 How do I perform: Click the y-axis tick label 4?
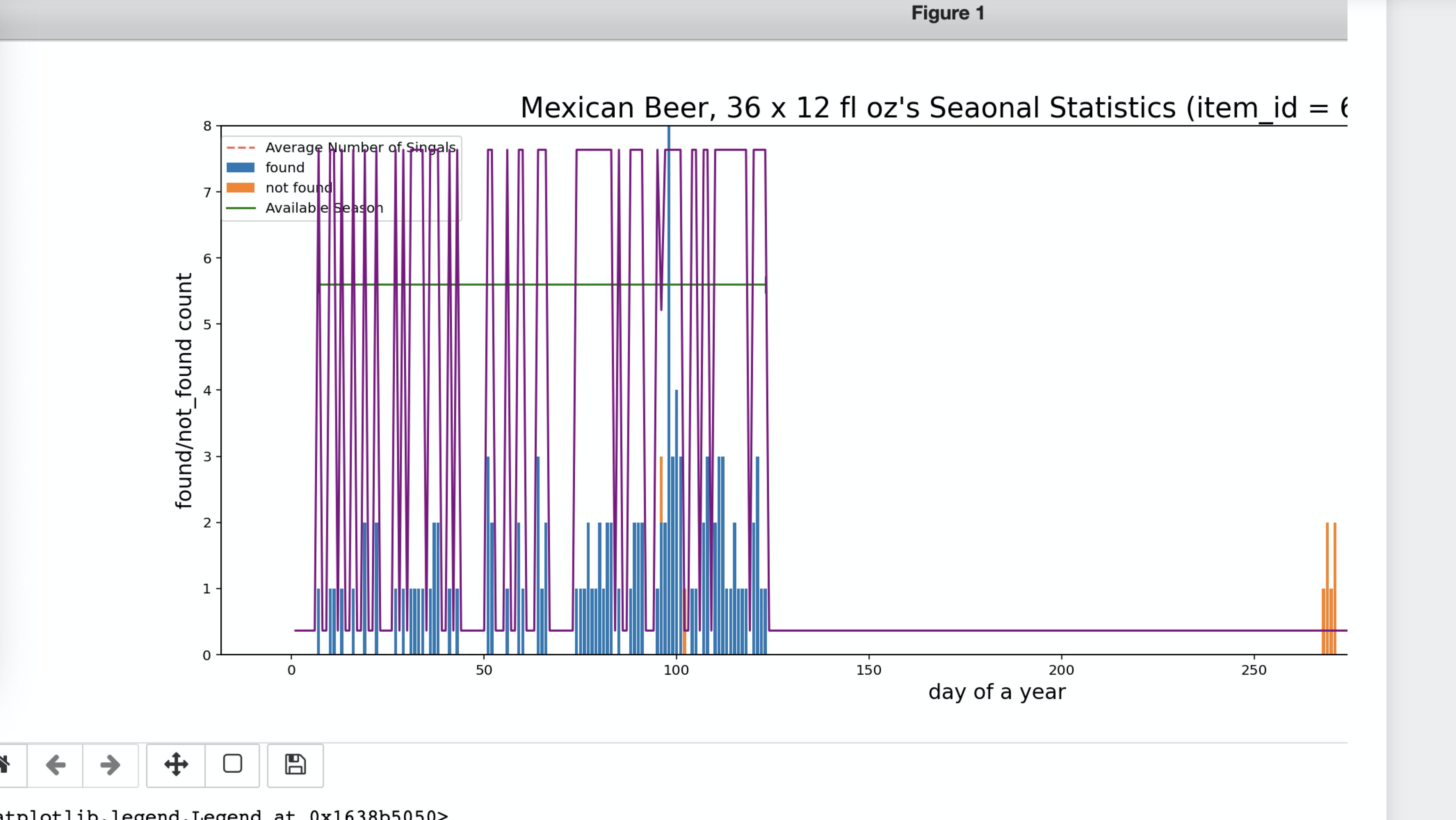coord(207,391)
